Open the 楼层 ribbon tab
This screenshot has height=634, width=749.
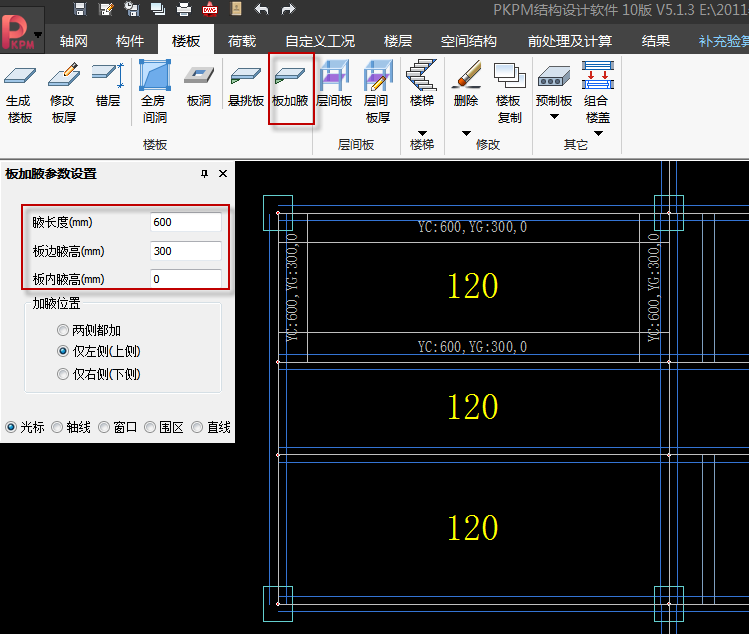point(398,41)
